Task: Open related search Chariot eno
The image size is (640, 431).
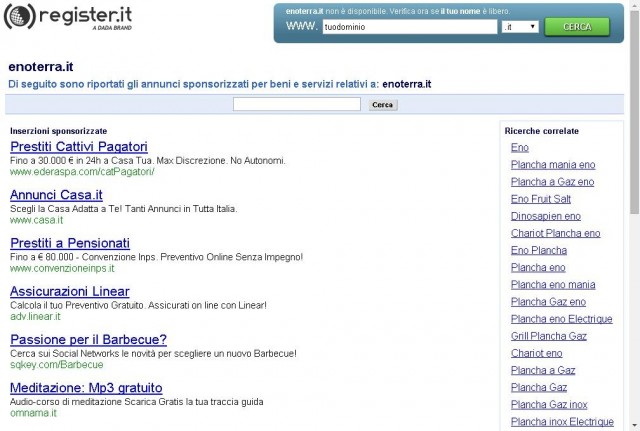Action: (x=537, y=353)
